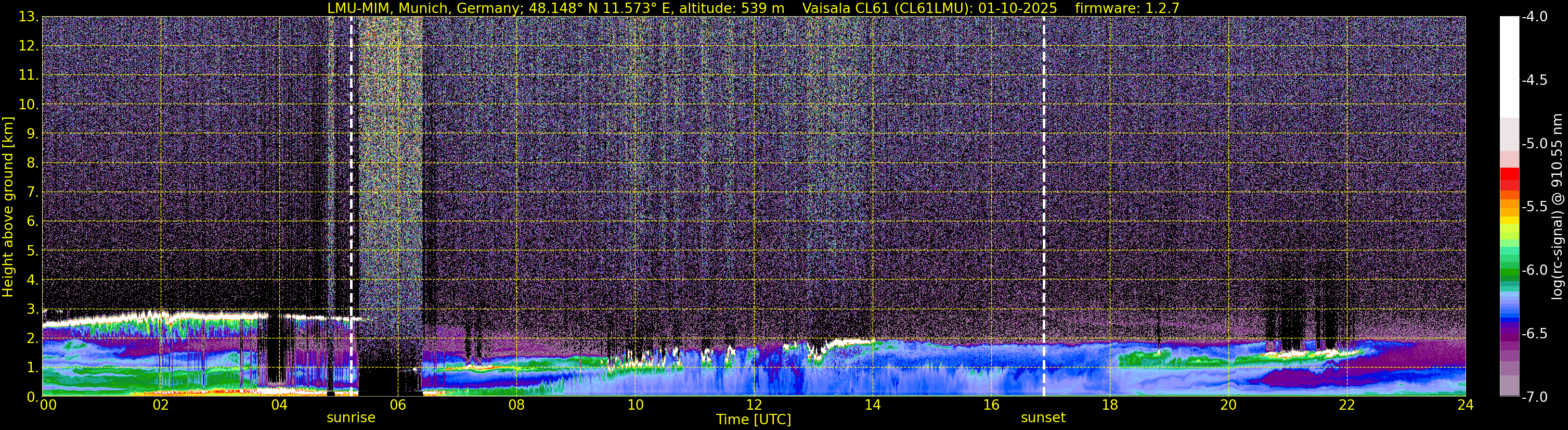
Task: Click the colorbar tick label '-6.0'
Action: tap(1535, 270)
